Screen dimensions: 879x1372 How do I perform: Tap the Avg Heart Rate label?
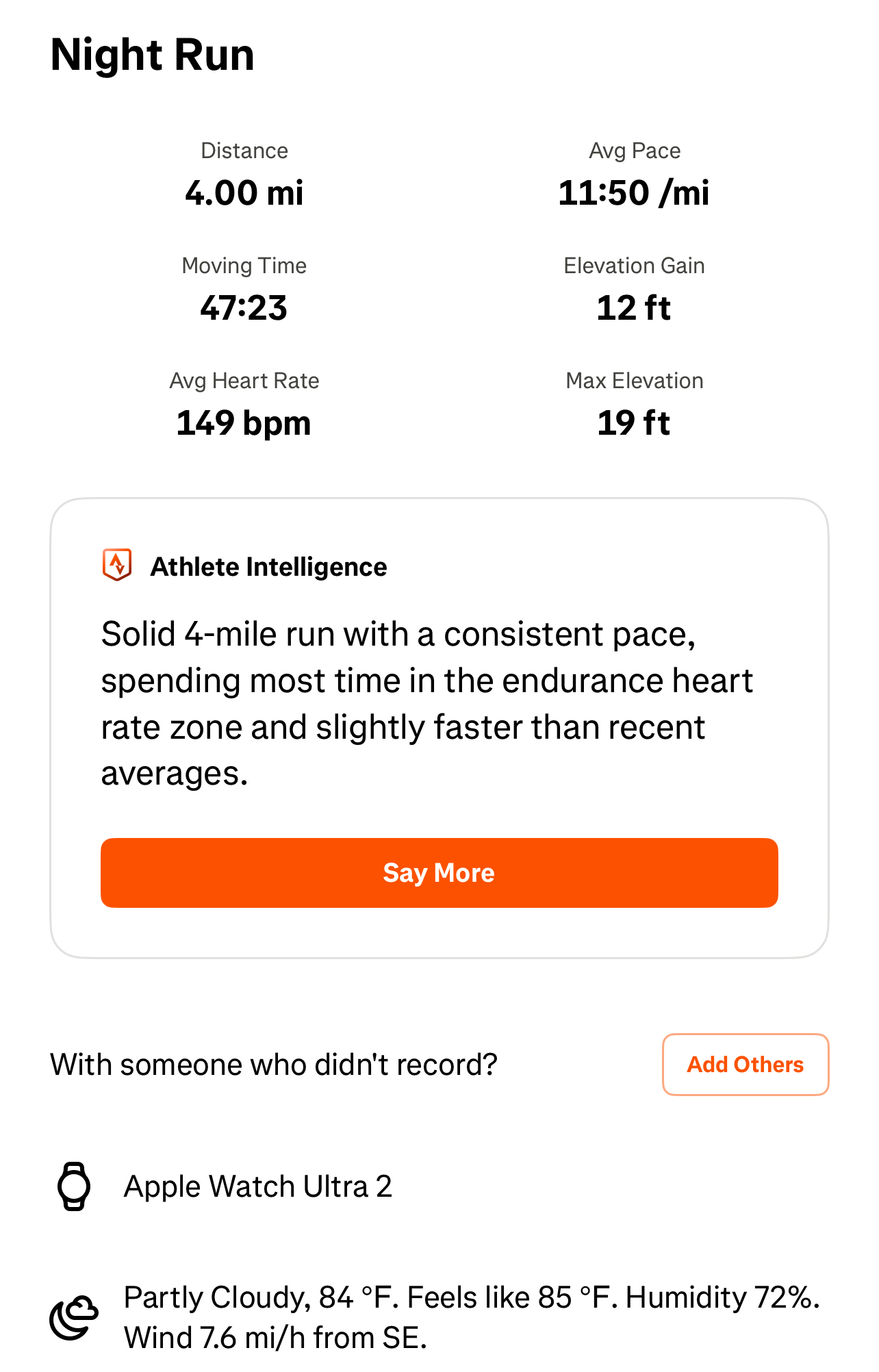point(244,381)
